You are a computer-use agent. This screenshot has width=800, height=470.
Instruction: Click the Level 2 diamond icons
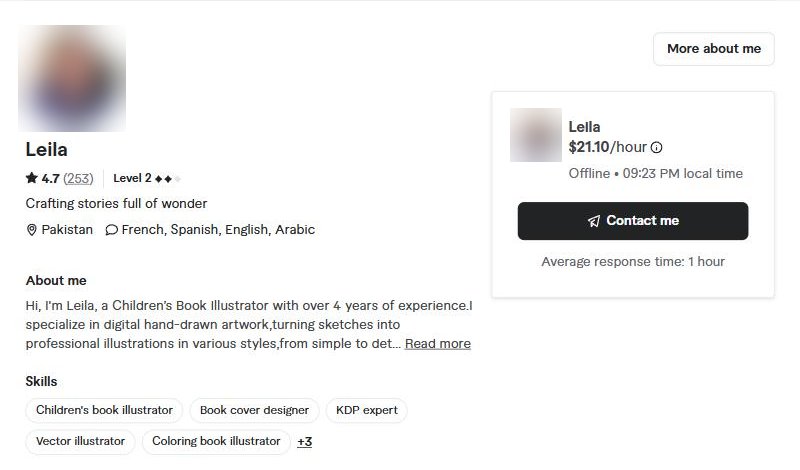(167, 179)
